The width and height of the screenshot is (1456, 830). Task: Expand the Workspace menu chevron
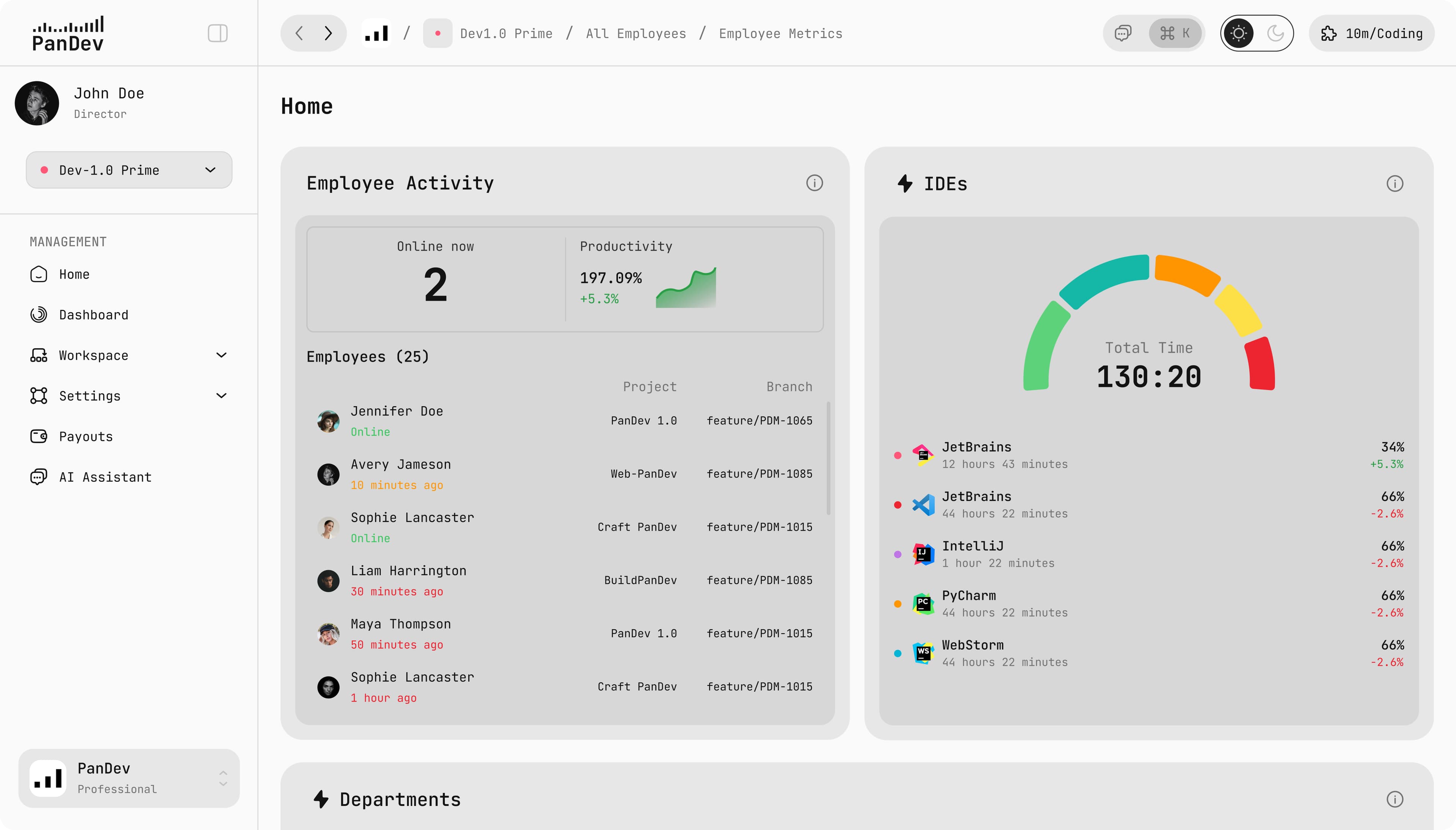click(221, 355)
